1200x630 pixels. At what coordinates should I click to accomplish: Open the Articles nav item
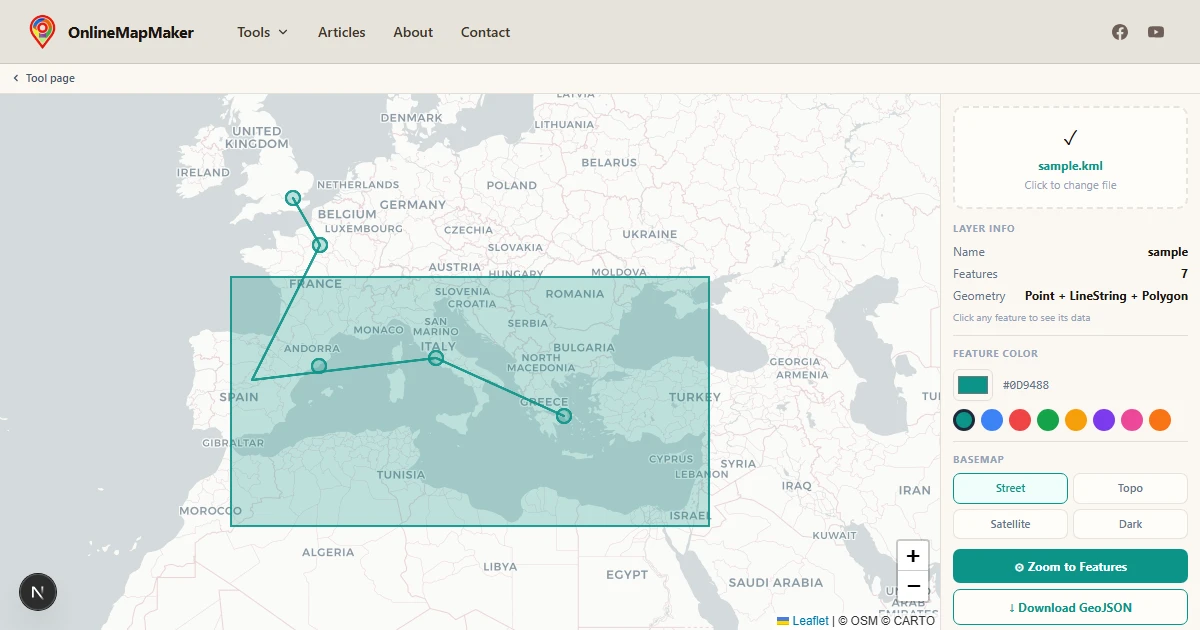coord(342,32)
